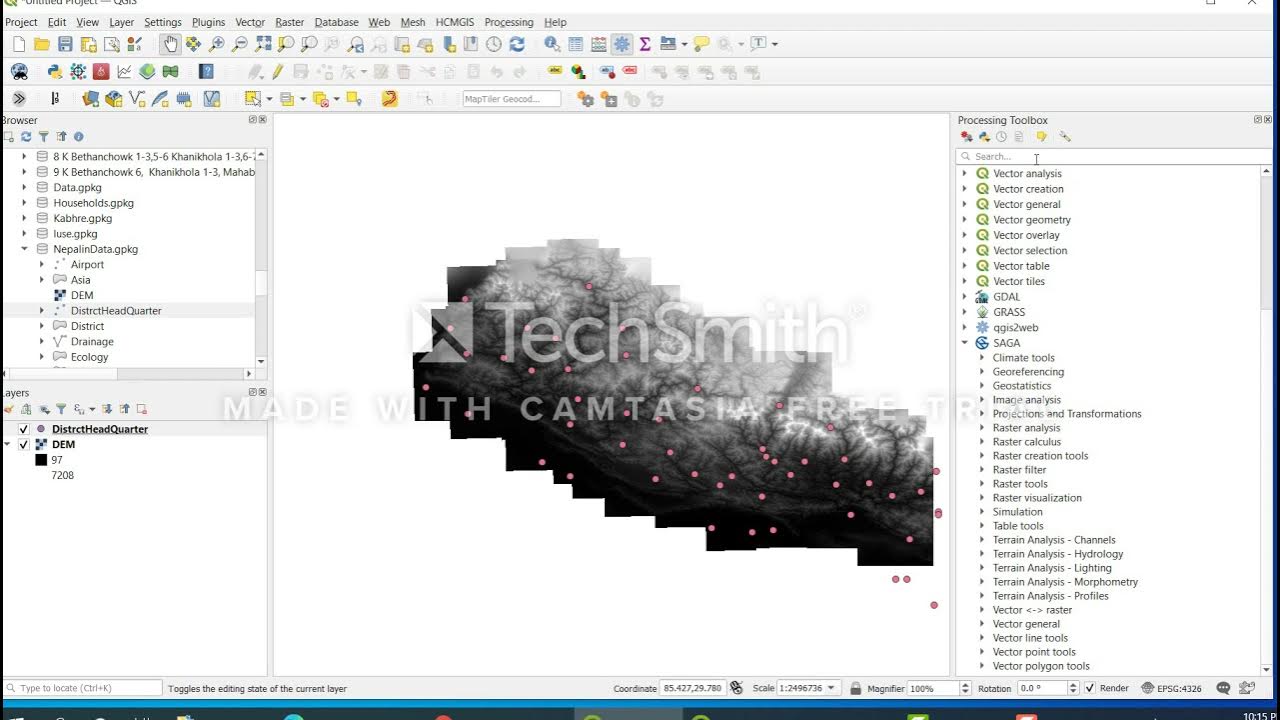Collapse the SAGA toolbox group
This screenshot has width=1280, height=720.
pos(965,343)
